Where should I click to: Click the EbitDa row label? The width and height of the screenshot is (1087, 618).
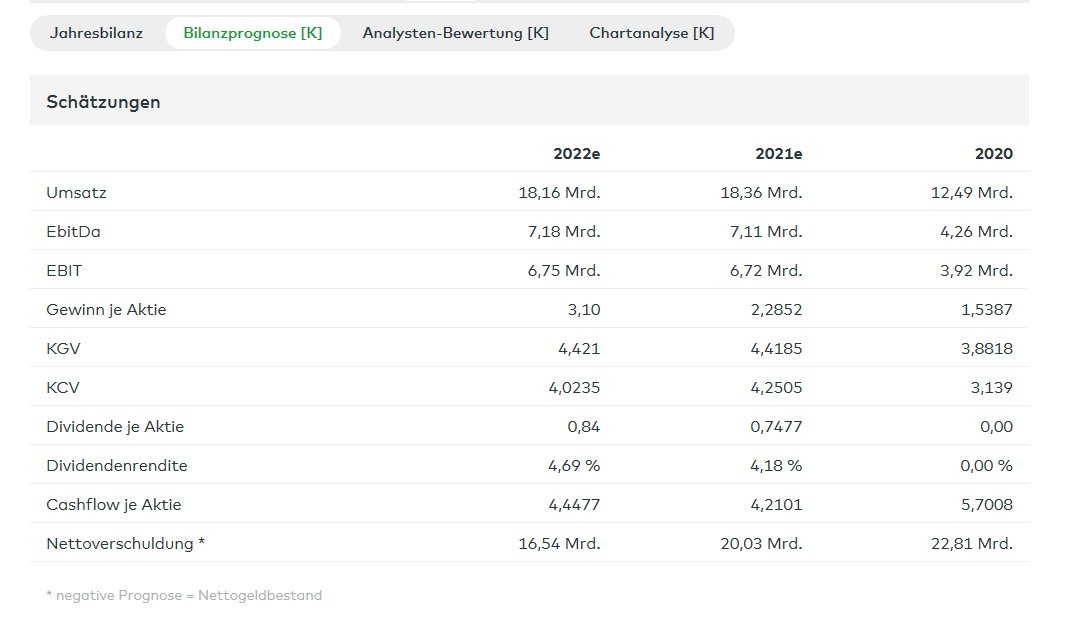click(x=73, y=231)
